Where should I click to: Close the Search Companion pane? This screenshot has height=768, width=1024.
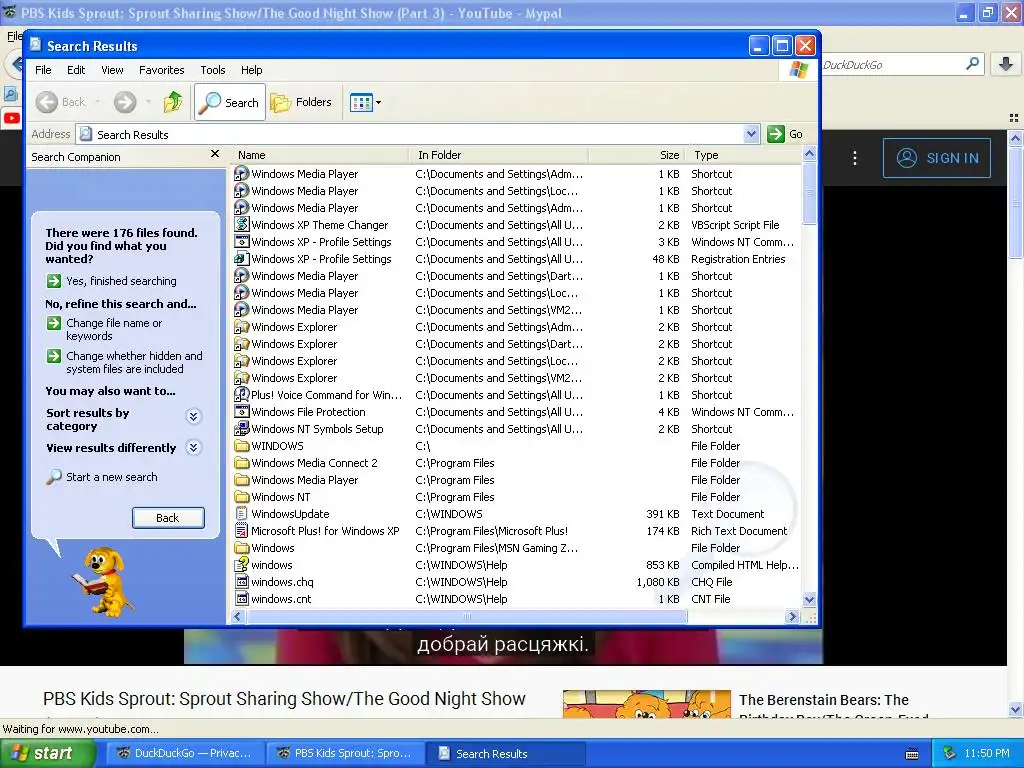coord(215,154)
